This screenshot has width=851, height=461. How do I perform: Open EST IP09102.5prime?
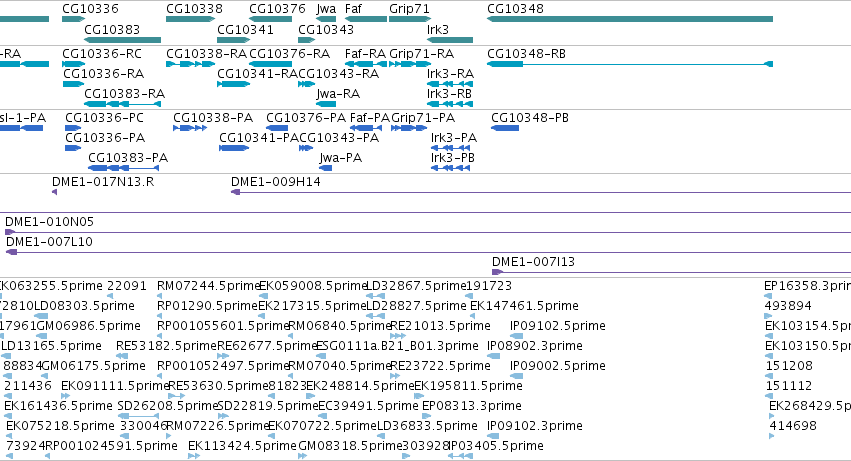558,326
